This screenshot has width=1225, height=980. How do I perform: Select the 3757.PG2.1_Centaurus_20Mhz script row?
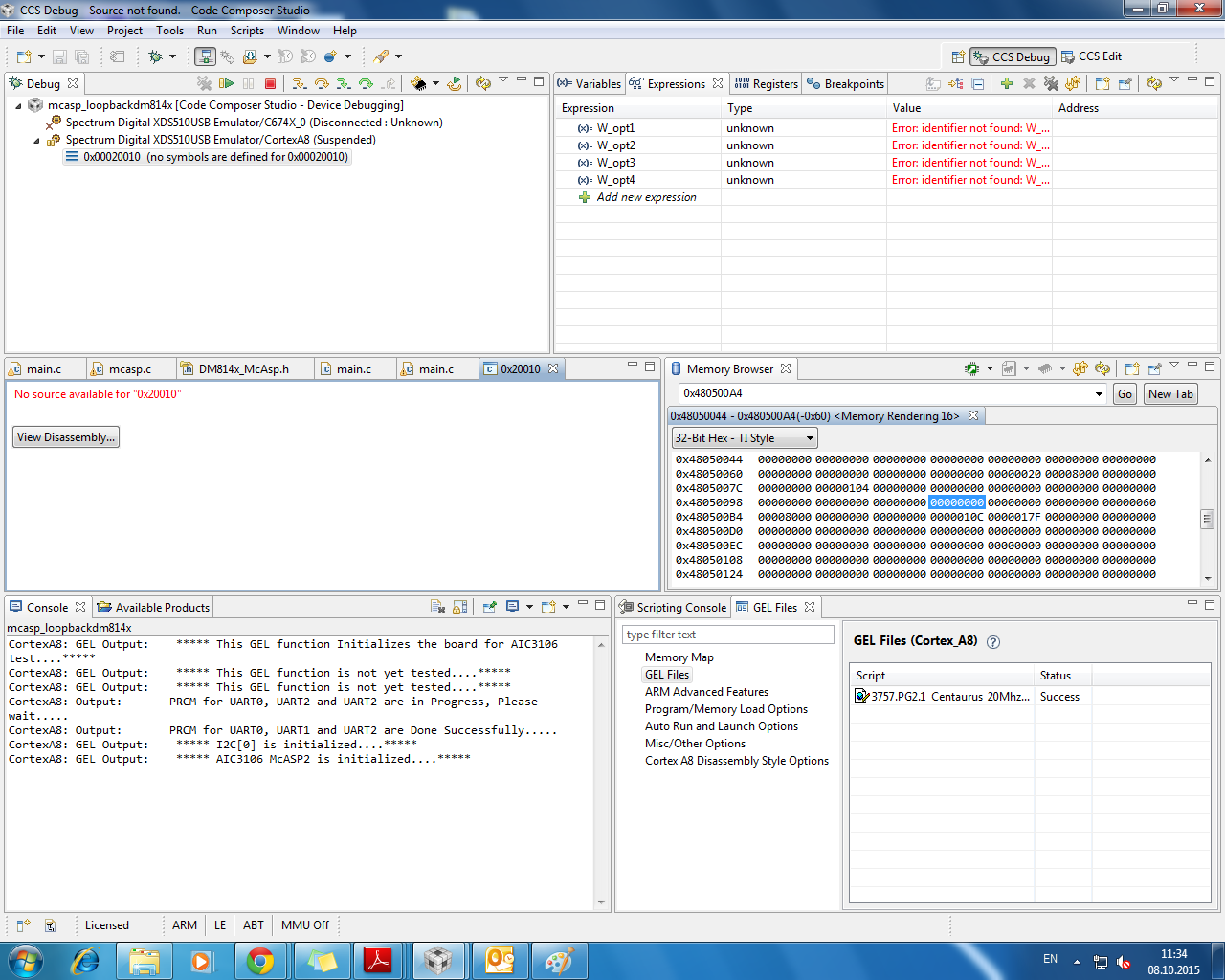point(1030,697)
